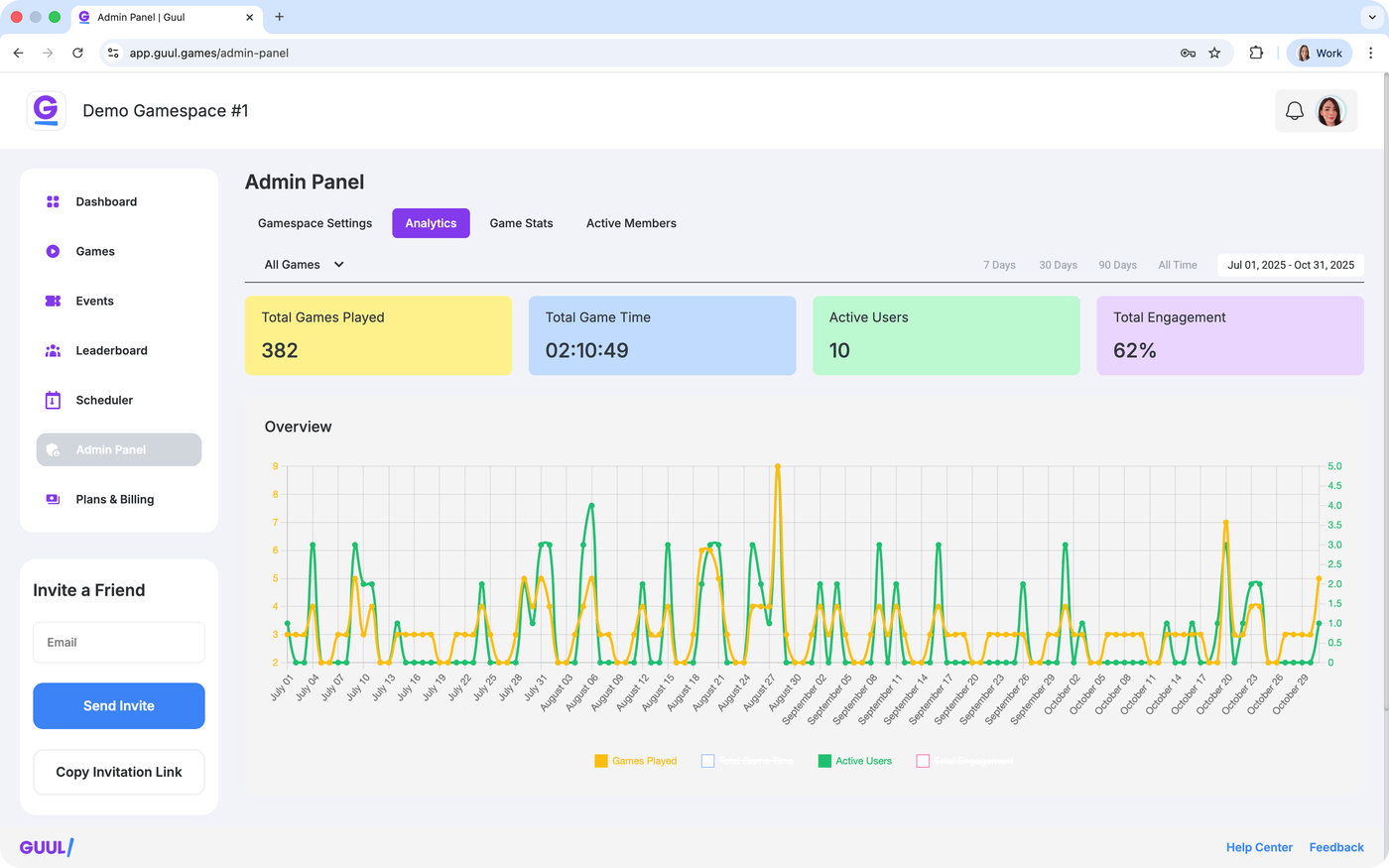Open notifications with the bell icon
The image size is (1389, 868).
coord(1294,111)
